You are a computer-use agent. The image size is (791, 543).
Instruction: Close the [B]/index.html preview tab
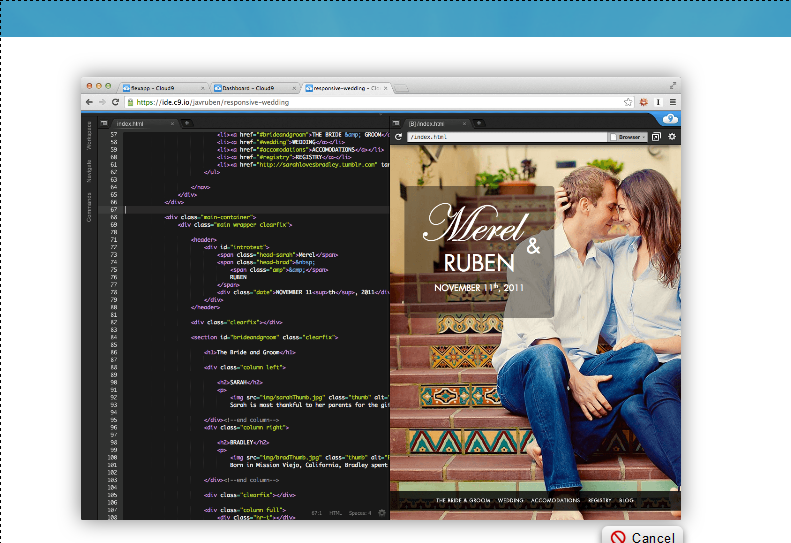[464, 124]
